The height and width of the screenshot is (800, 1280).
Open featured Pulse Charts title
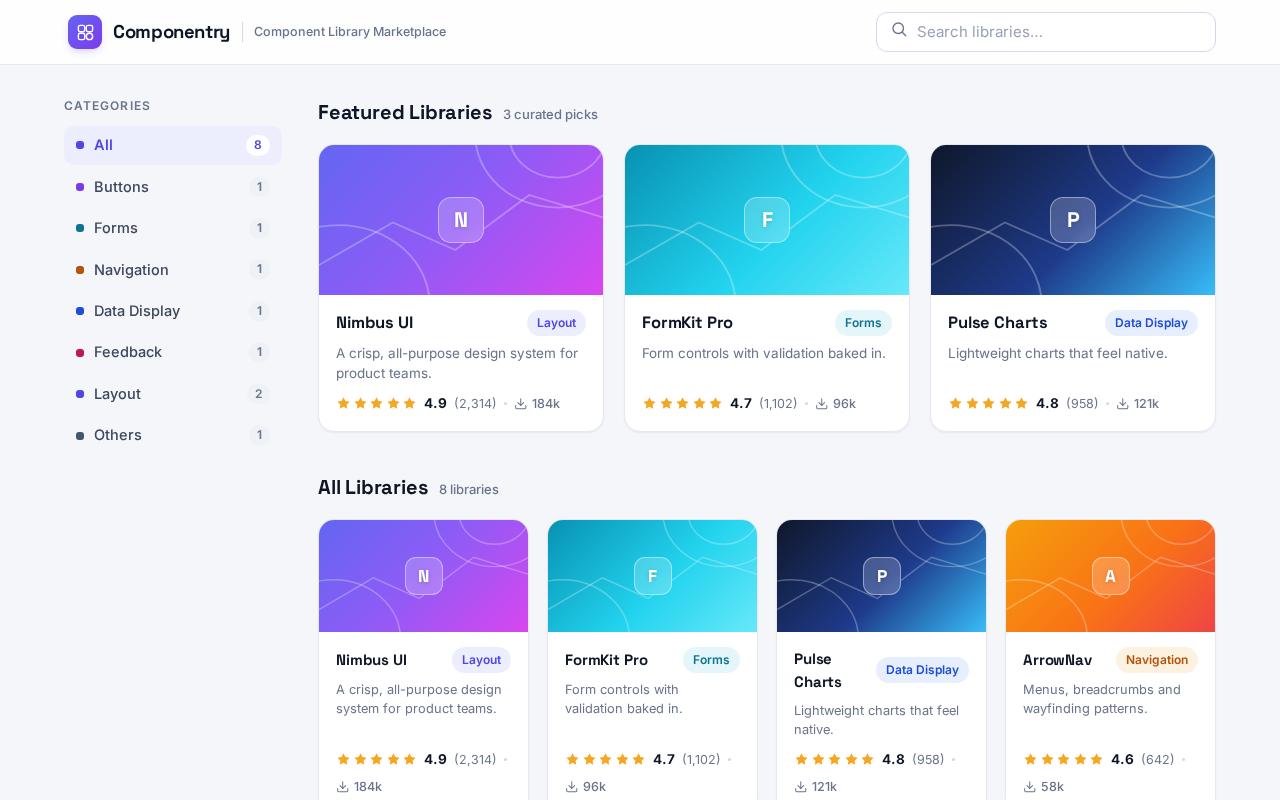(x=997, y=323)
